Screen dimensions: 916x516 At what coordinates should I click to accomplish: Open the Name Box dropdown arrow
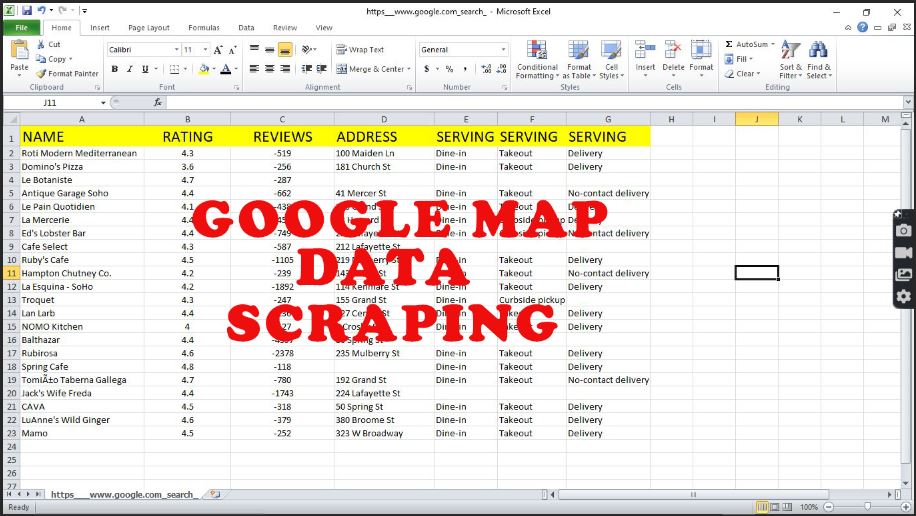coord(103,103)
